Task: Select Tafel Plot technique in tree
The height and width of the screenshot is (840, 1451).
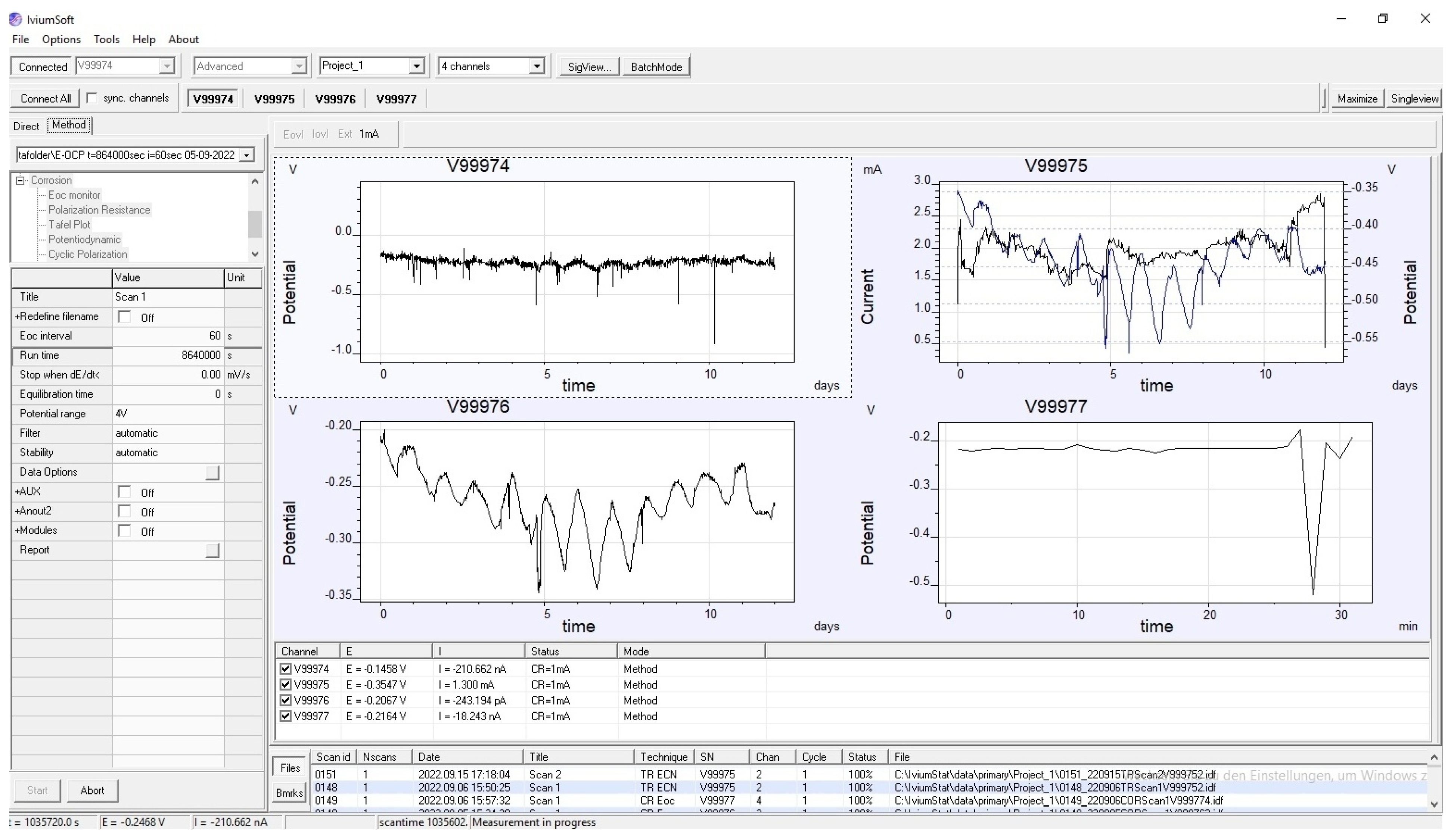Action: pos(69,224)
